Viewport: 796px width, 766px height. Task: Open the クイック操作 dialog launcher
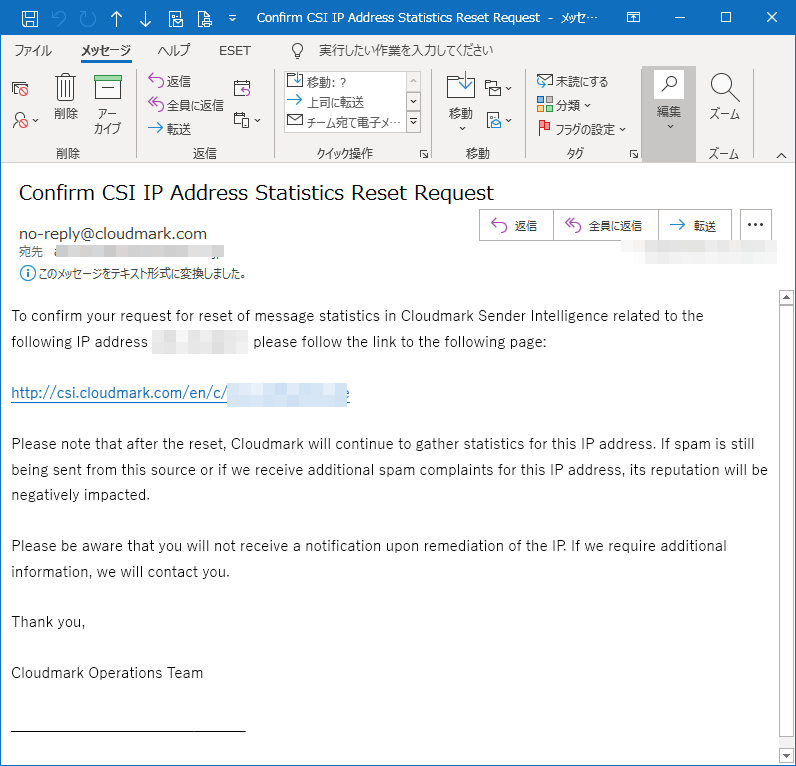coord(424,154)
